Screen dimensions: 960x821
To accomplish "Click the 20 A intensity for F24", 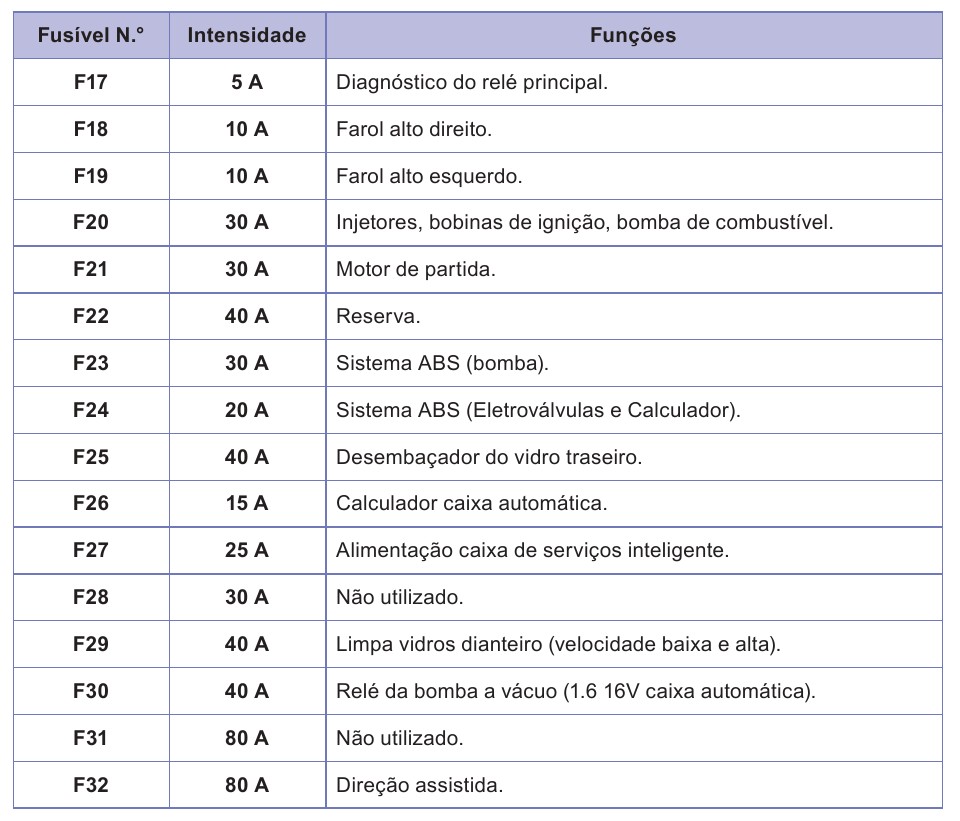I will coord(246,410).
